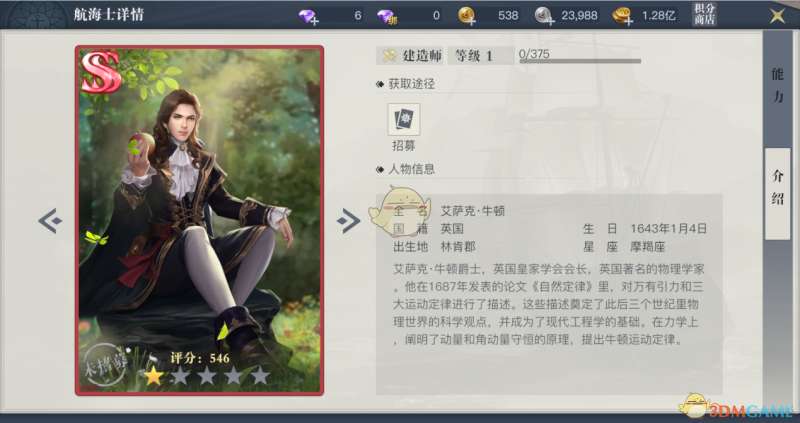Open the 招募 recruit card icon
The image size is (800, 423).
point(404,120)
